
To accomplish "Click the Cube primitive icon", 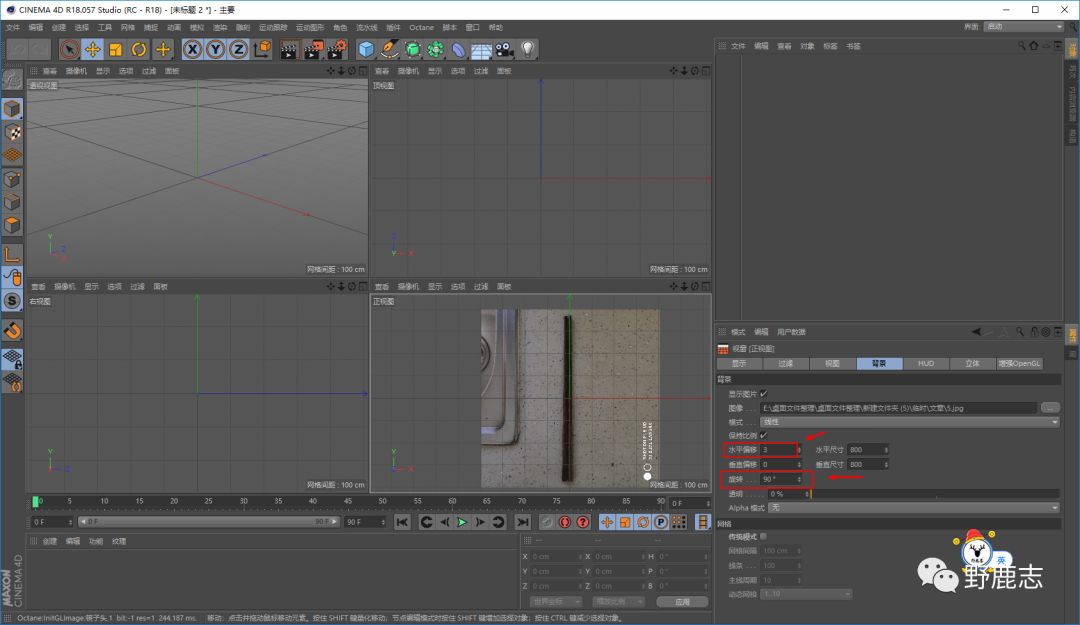I will (367, 49).
